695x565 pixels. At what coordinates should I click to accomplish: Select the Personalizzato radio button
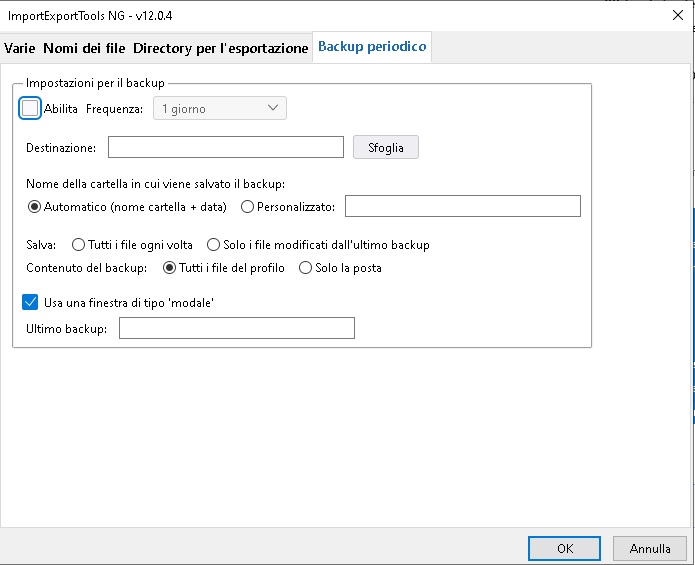click(x=247, y=207)
